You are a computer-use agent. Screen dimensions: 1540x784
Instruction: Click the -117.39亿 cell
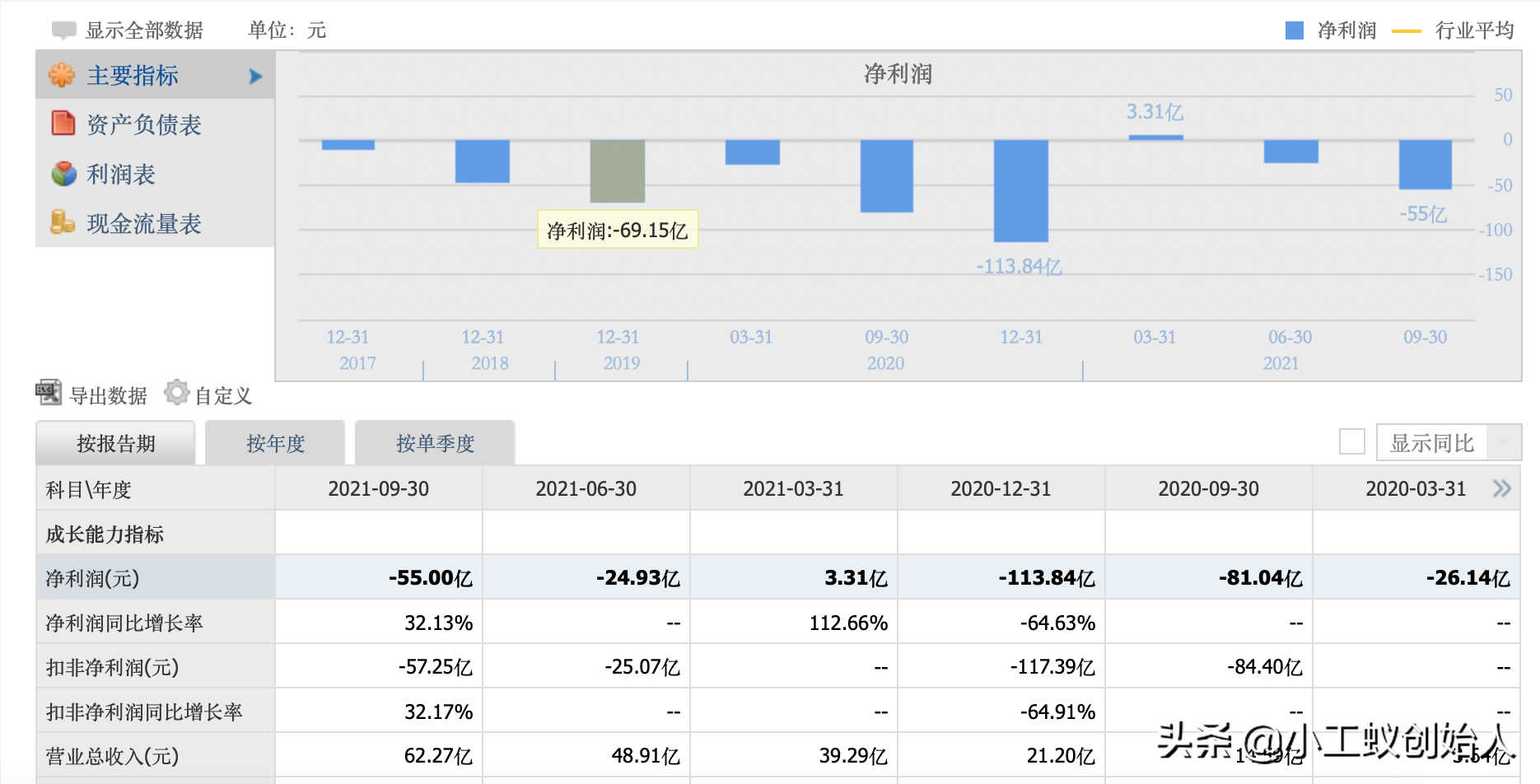point(1001,666)
